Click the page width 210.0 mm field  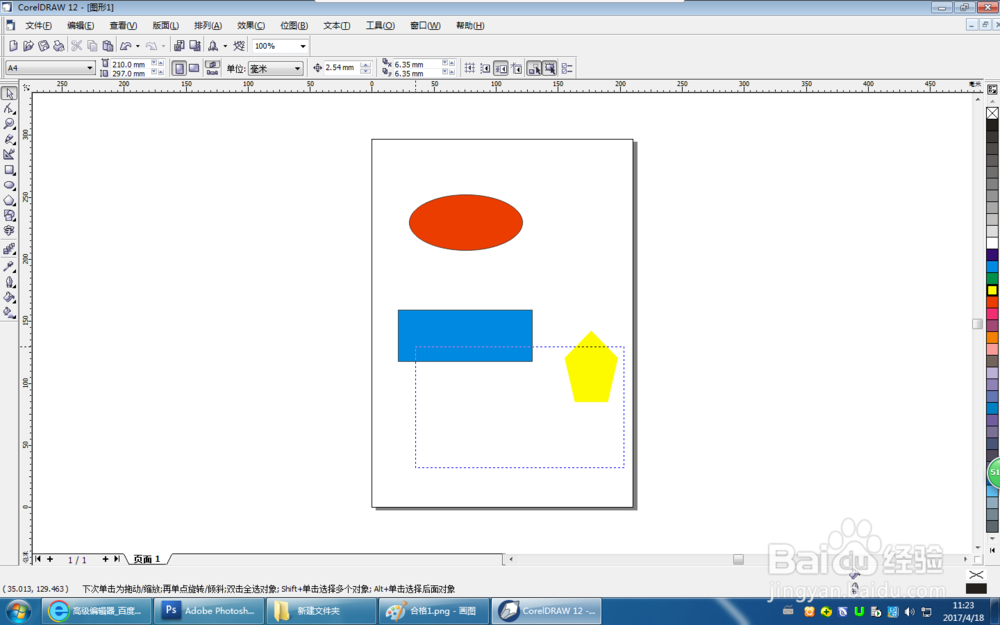[x=131, y=64]
